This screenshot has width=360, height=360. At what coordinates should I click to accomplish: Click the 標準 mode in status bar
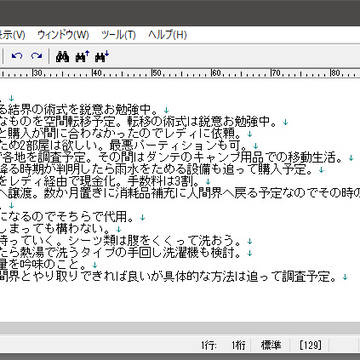(x=271, y=345)
